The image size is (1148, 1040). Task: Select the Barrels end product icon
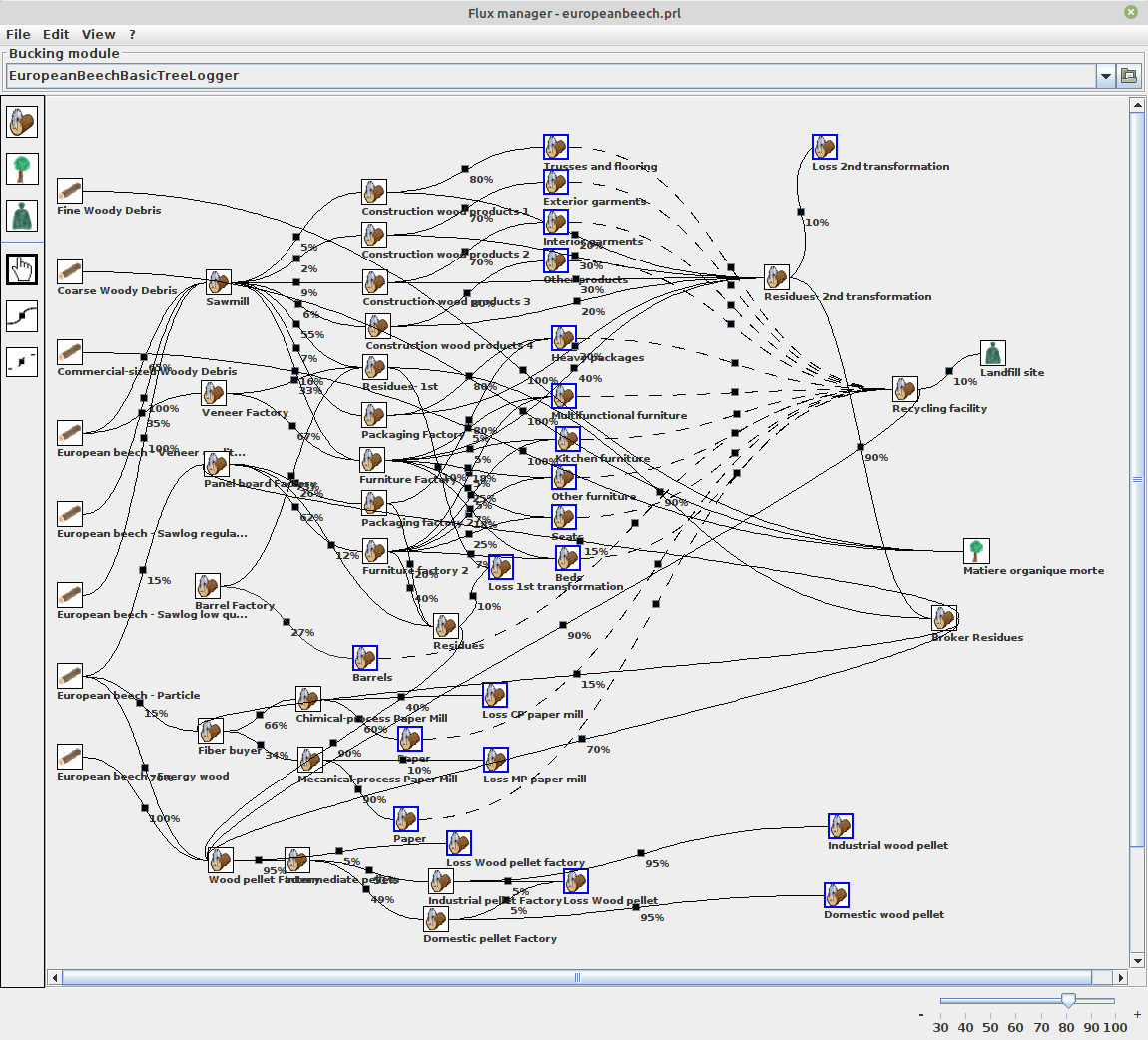[364, 657]
